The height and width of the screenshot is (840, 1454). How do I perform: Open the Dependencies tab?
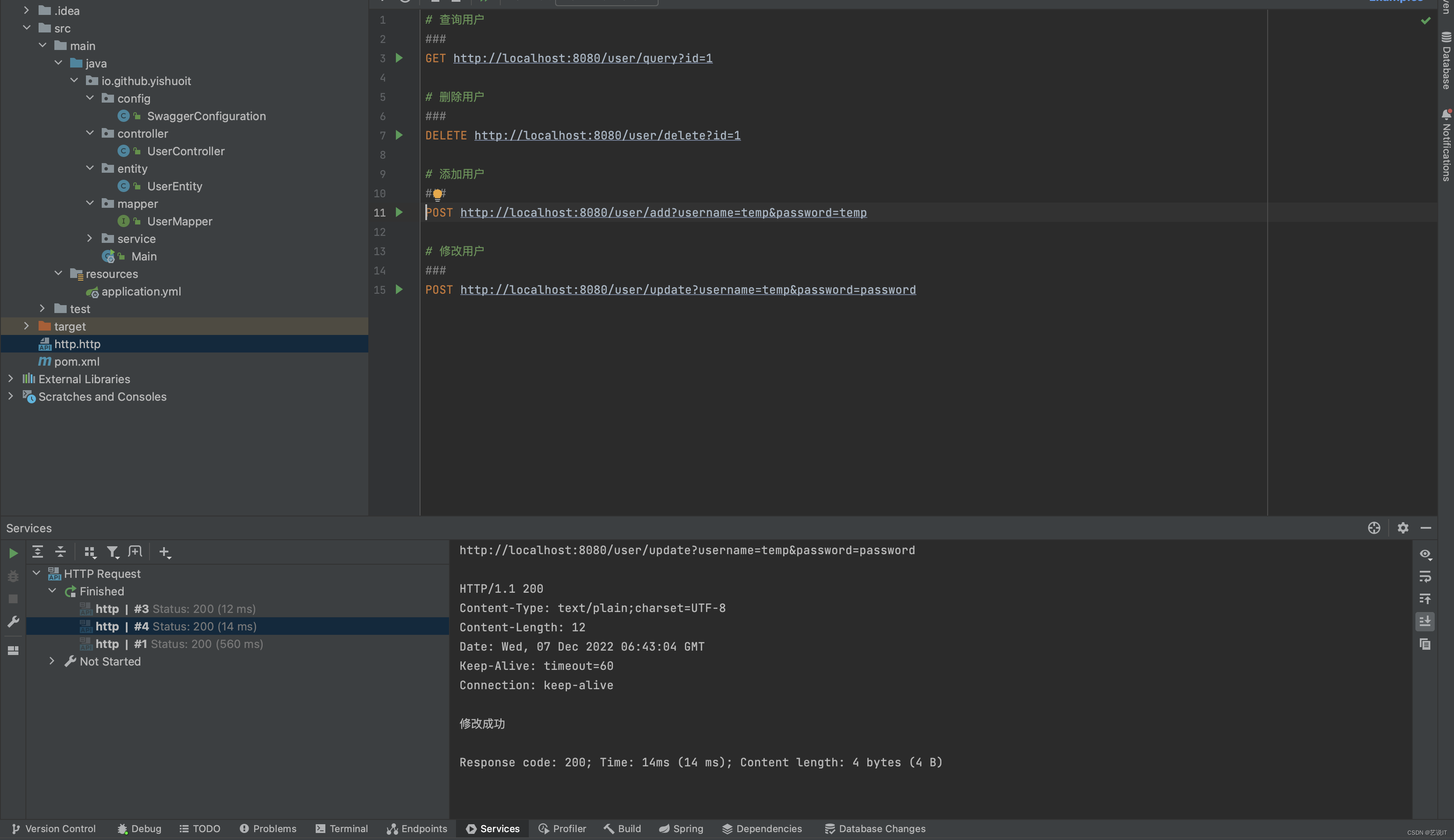[762, 829]
